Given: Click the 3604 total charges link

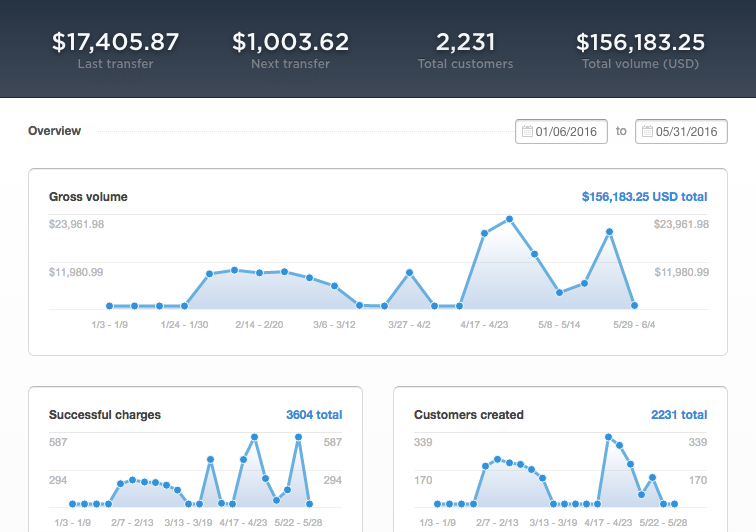Looking at the screenshot, I should [314, 415].
